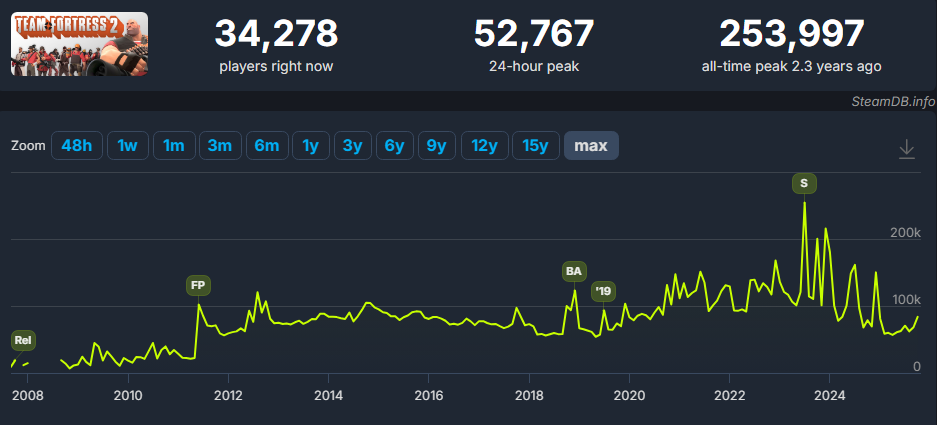Click the max zoom button
The width and height of the screenshot is (937, 425).
591,146
